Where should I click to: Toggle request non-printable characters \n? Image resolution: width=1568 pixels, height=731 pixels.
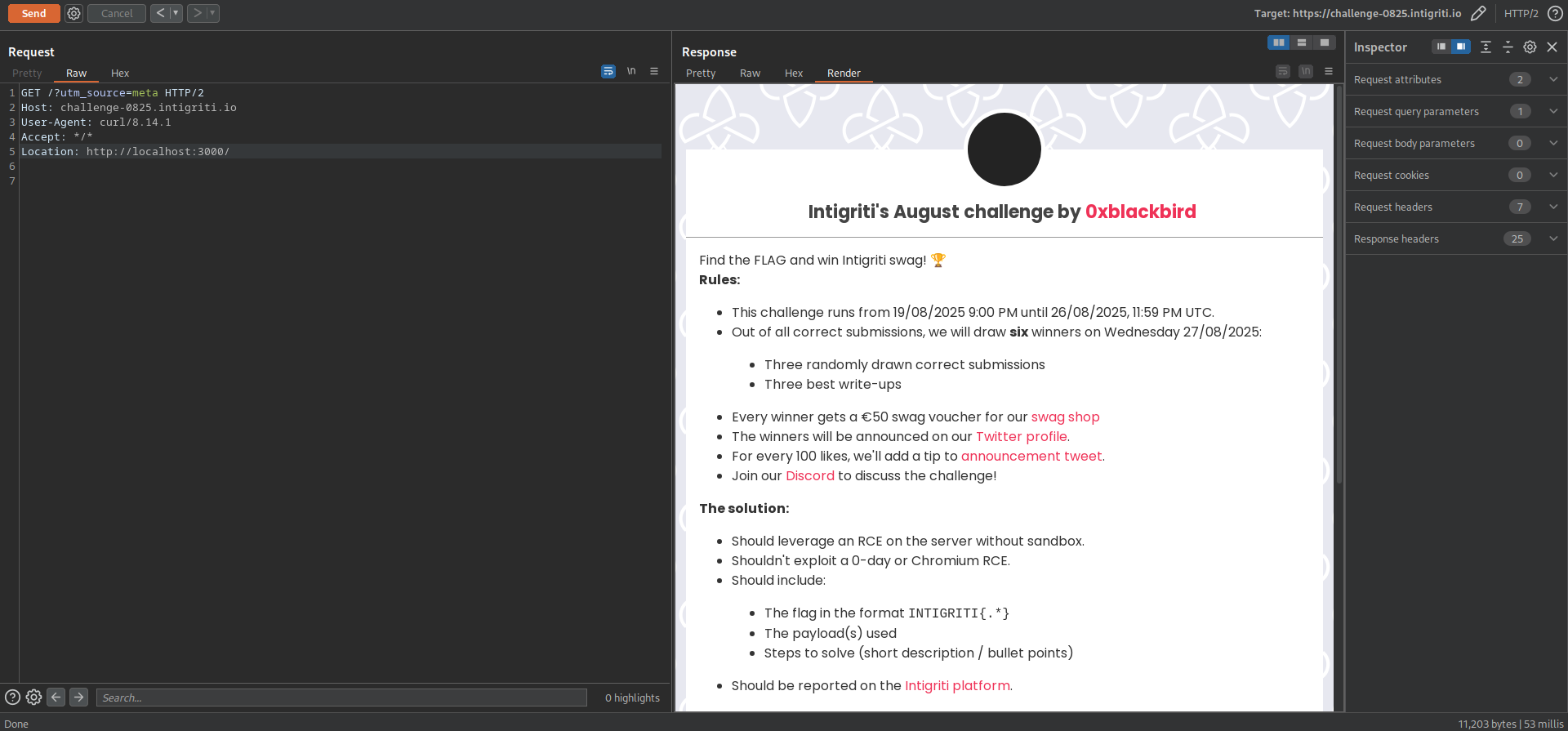(631, 71)
